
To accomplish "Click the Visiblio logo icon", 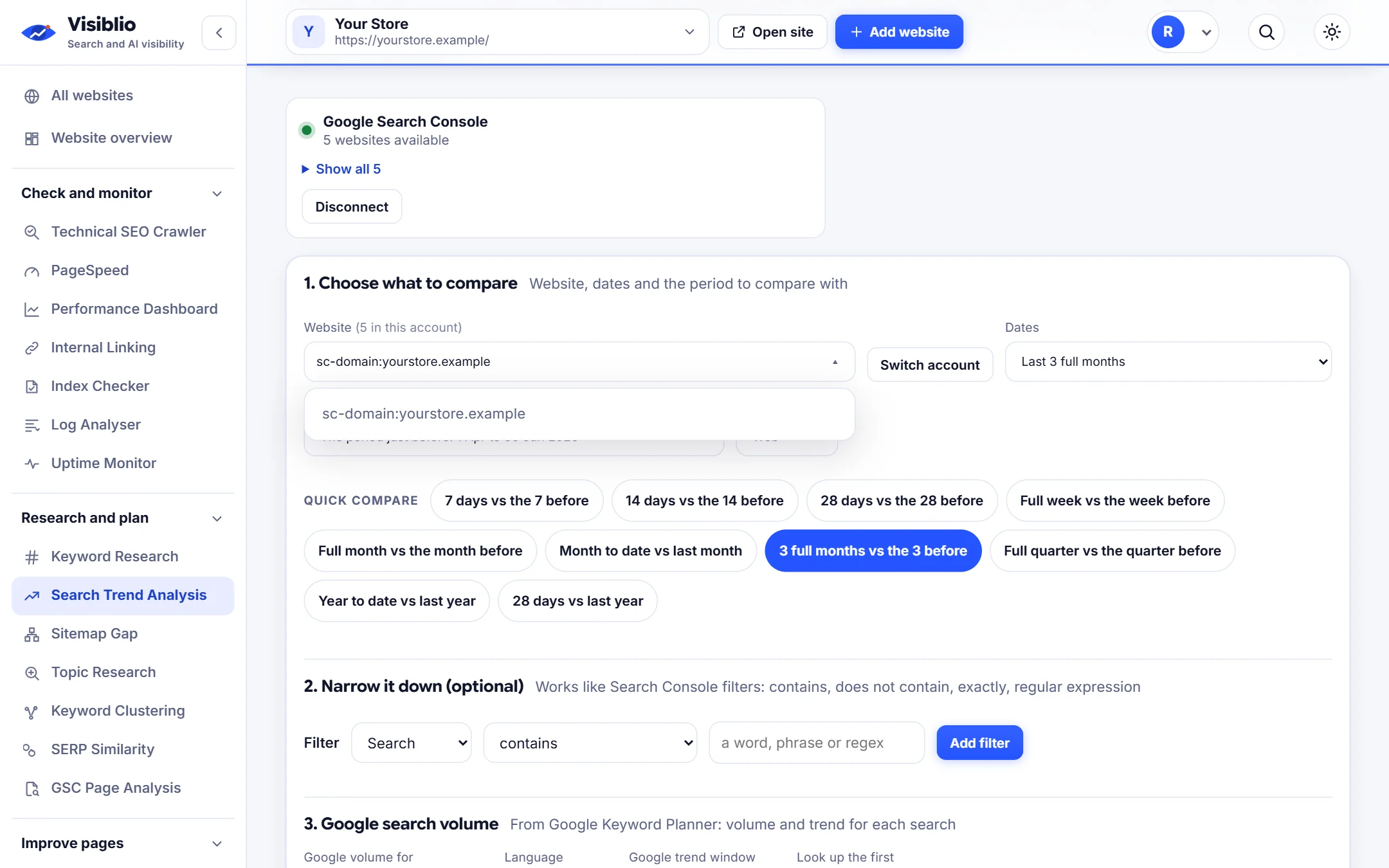I will coord(39,32).
